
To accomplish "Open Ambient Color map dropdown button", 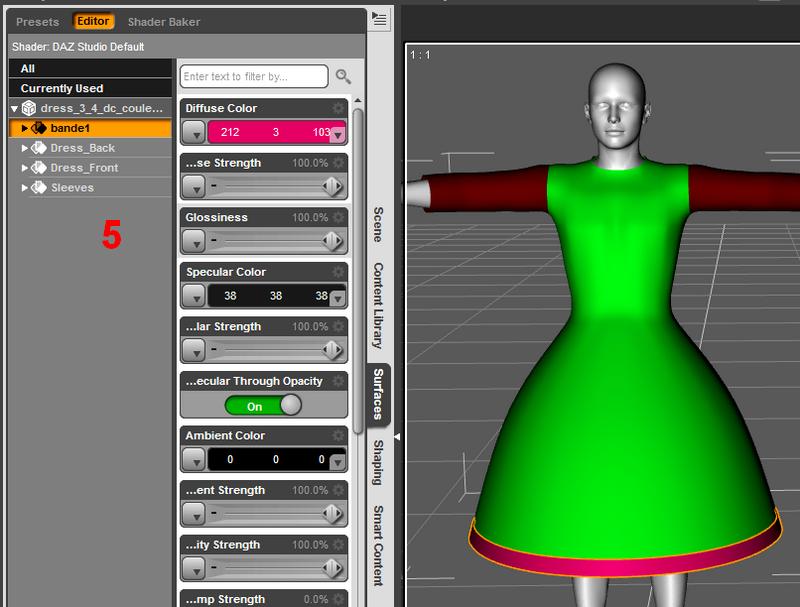I will point(194,460).
